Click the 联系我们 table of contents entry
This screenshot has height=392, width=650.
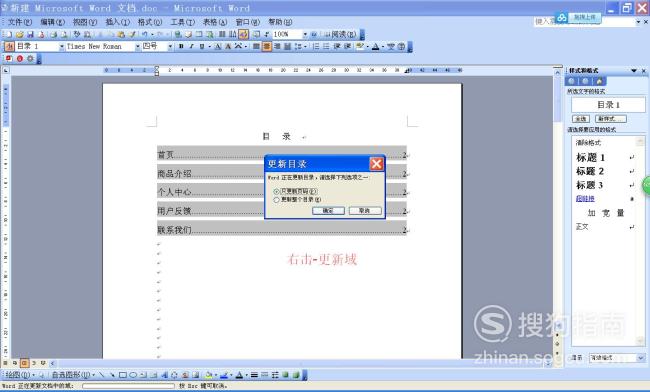pos(282,230)
